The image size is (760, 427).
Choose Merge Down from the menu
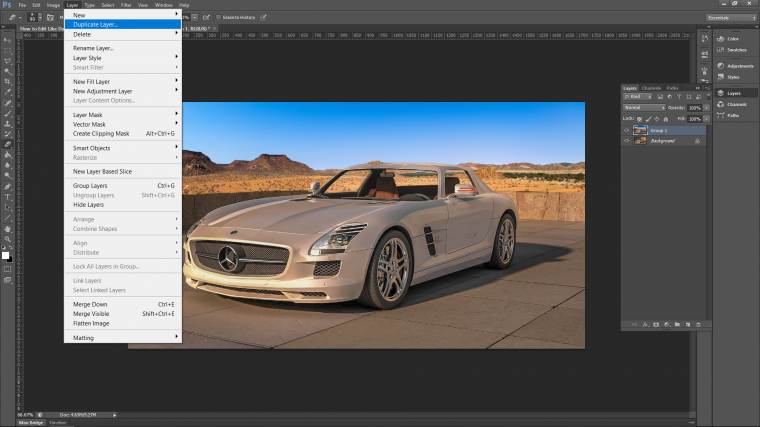click(x=123, y=304)
